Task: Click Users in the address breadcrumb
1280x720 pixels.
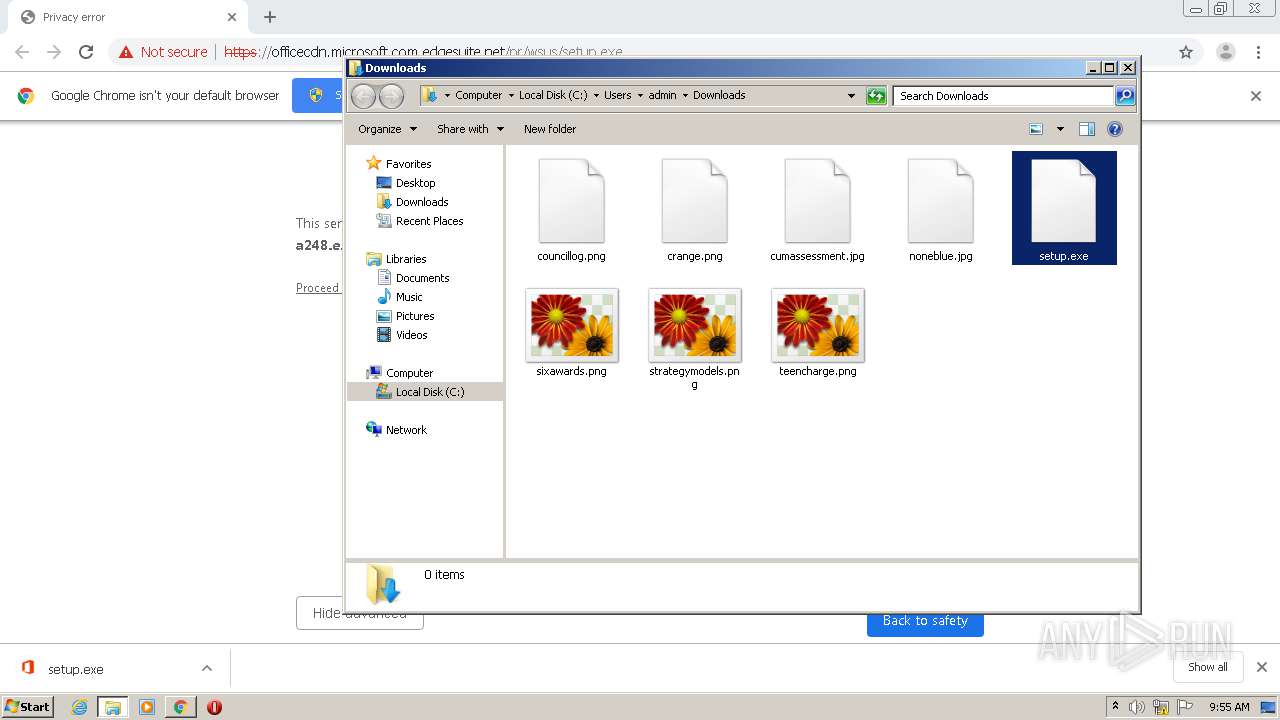Action: point(617,96)
